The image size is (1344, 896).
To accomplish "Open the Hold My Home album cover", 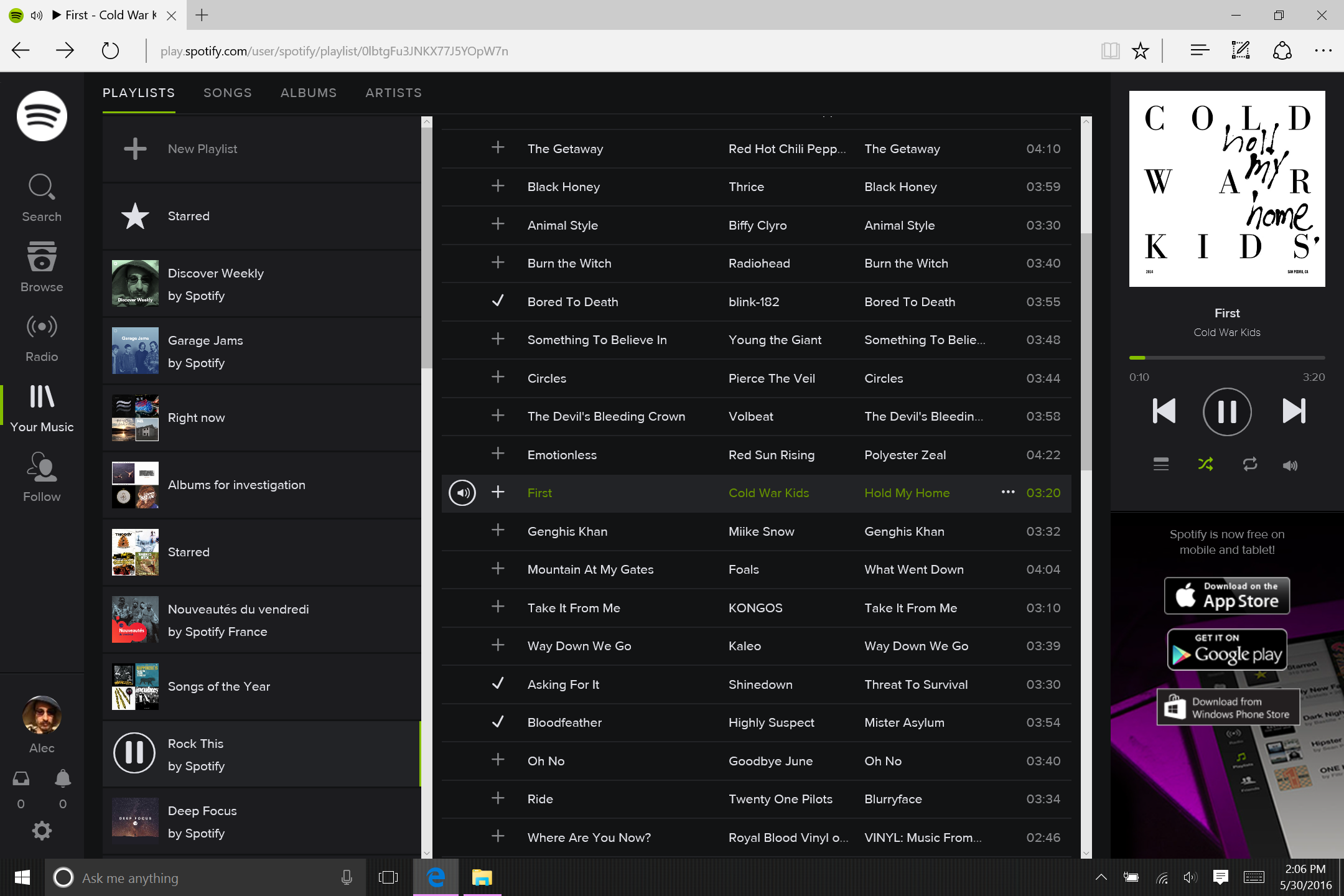I will pos(1227,189).
